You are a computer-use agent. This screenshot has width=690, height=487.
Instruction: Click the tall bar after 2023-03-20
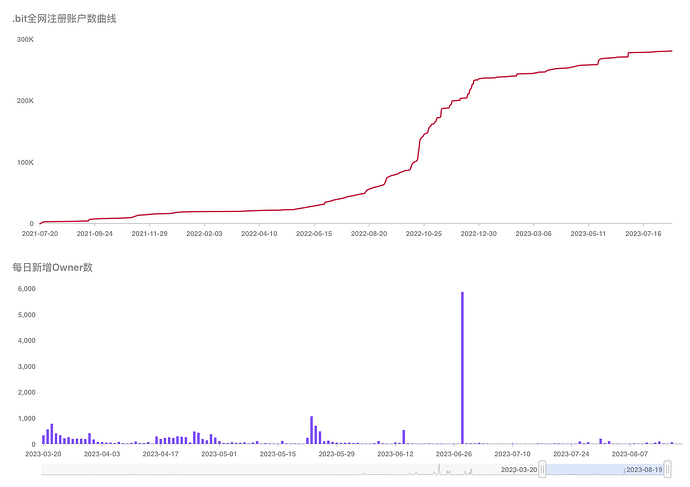[x=52, y=434]
